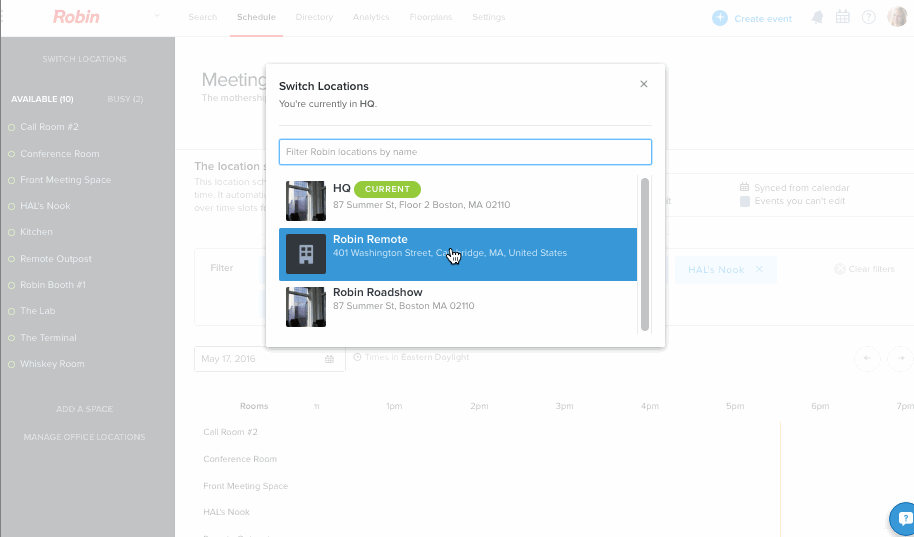914x537 pixels.
Task: Click the Rooms column header
Action: (x=254, y=406)
